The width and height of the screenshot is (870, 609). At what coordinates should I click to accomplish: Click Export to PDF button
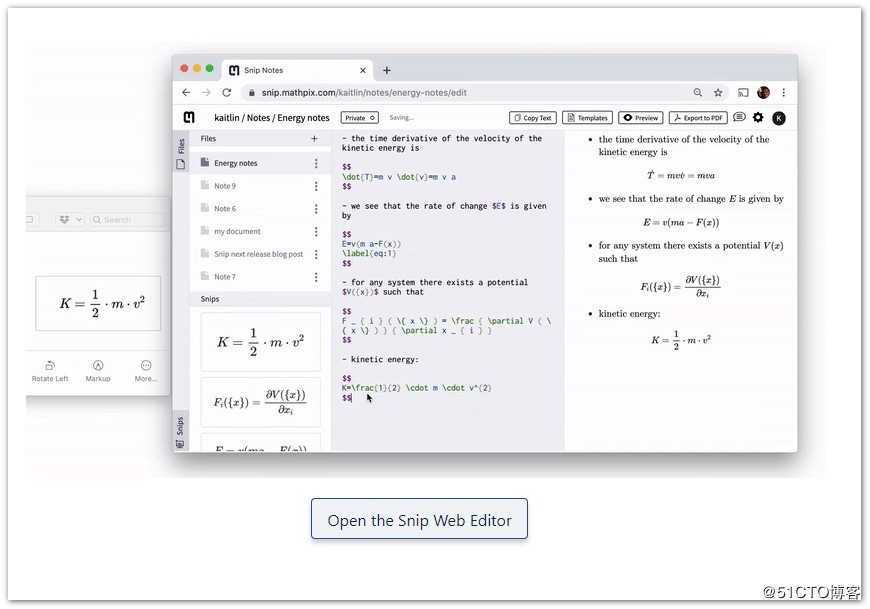(698, 118)
